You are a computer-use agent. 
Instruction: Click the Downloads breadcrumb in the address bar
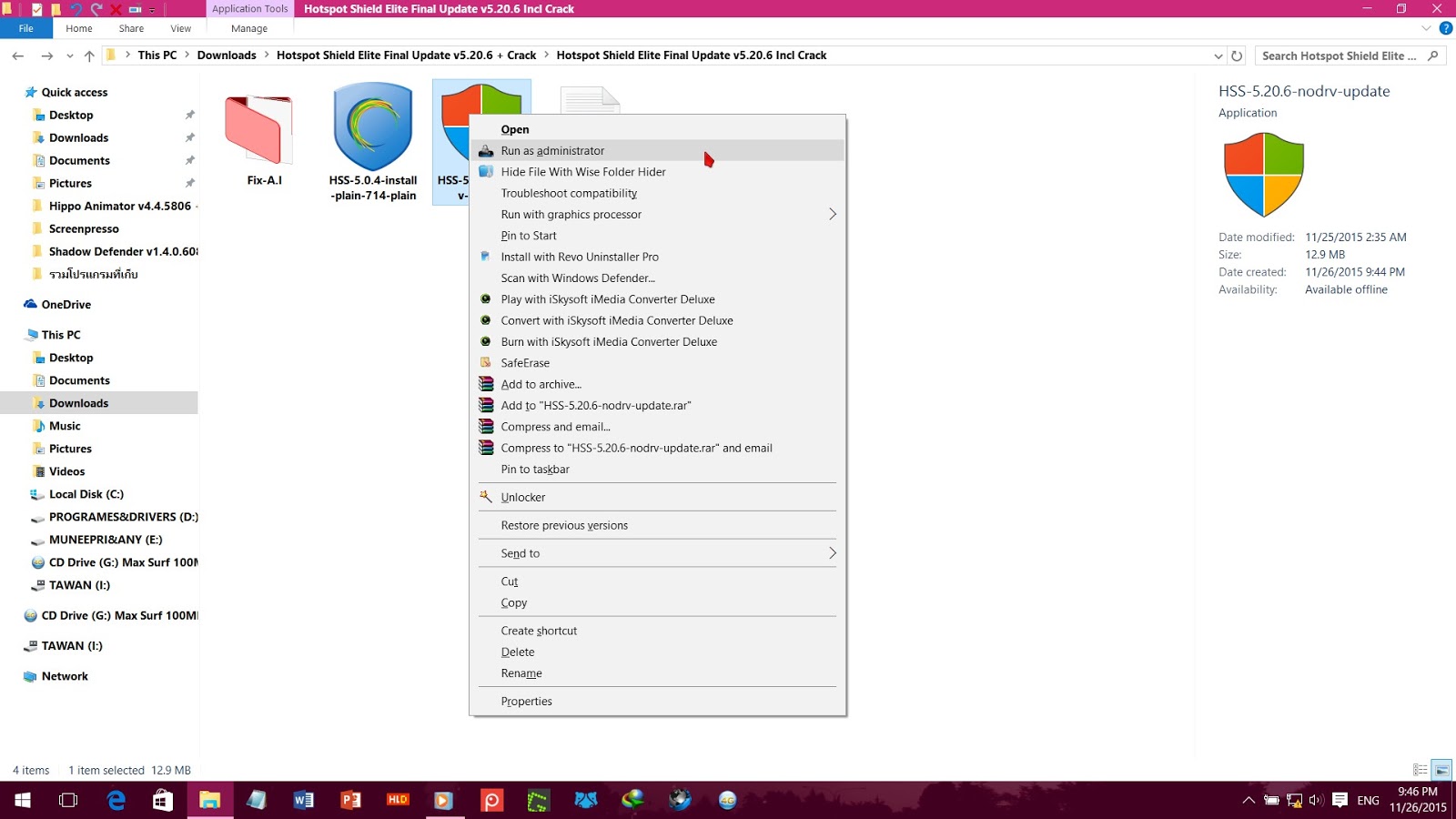tap(227, 56)
